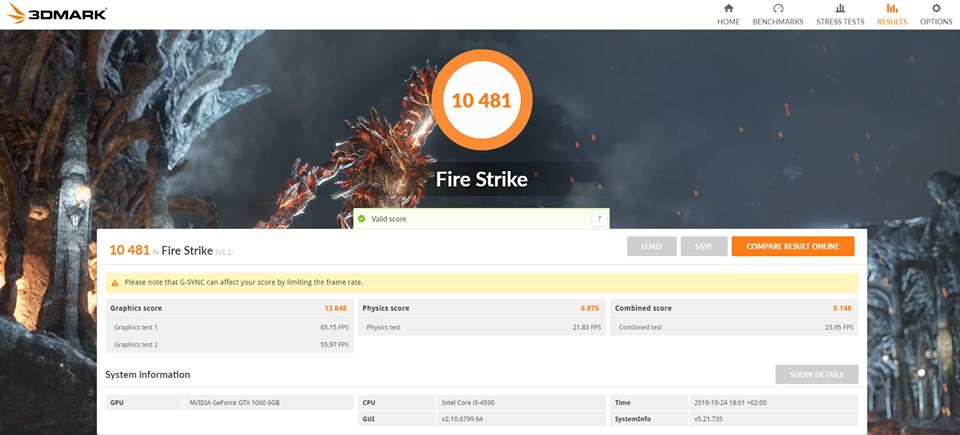Click the Fire Strike title over the image
The image size is (960, 435).
(481, 180)
